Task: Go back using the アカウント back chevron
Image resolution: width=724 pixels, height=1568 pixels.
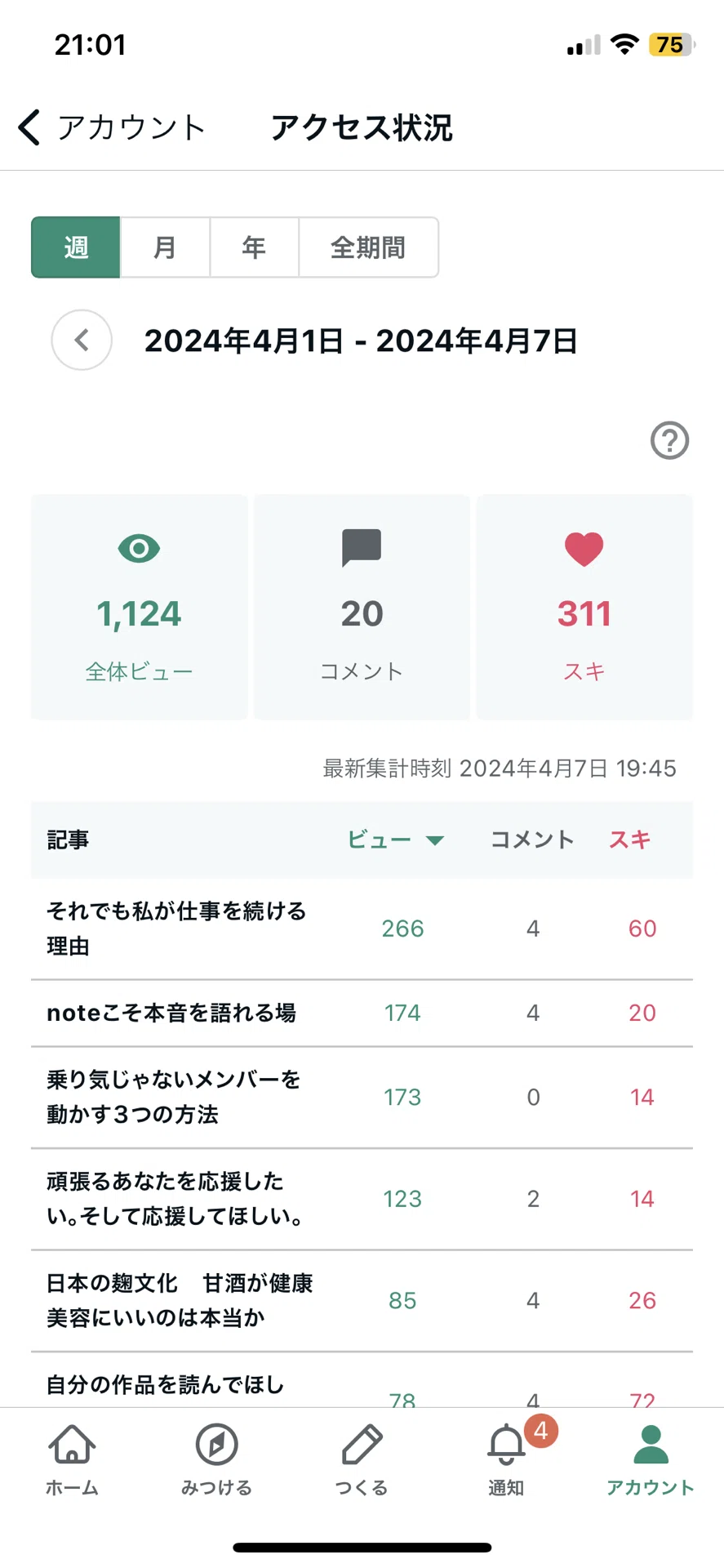Action: (29, 127)
